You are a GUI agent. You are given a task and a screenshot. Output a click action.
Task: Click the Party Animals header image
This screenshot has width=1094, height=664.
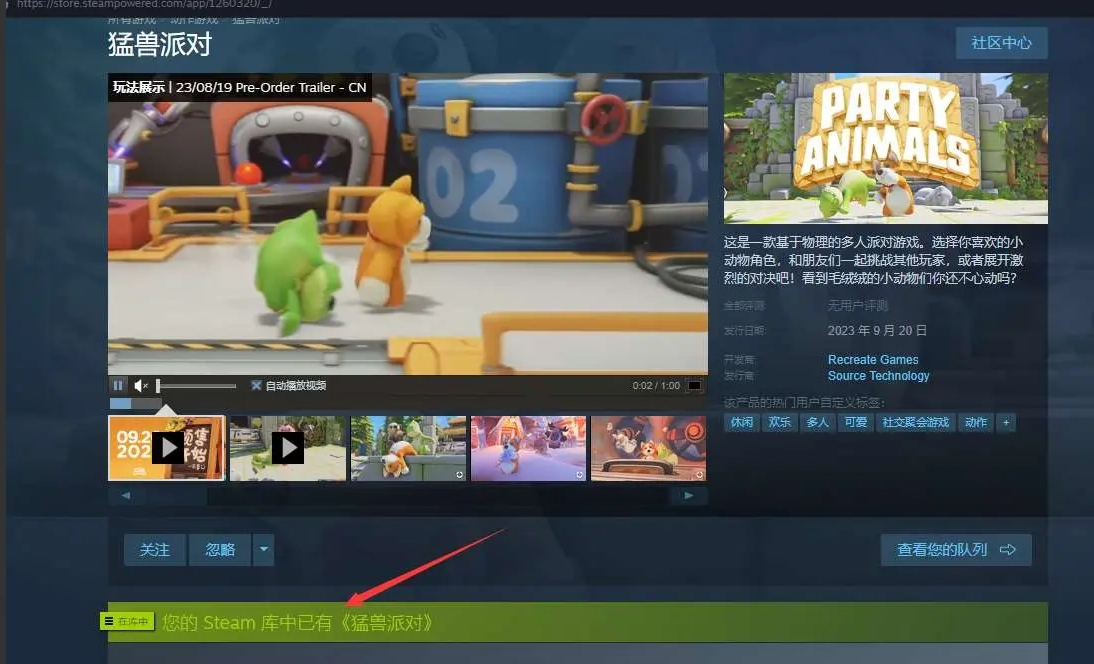(x=885, y=148)
